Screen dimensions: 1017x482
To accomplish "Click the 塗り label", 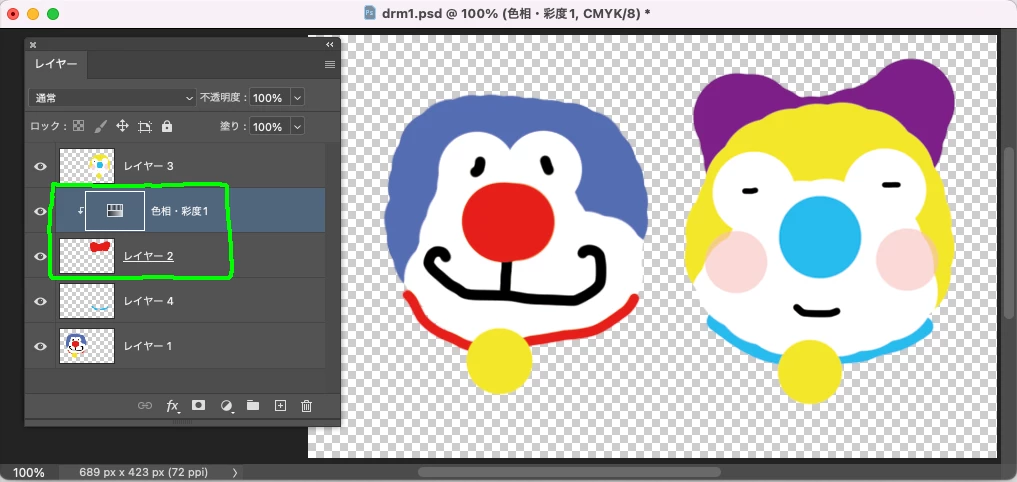I will tap(232, 127).
